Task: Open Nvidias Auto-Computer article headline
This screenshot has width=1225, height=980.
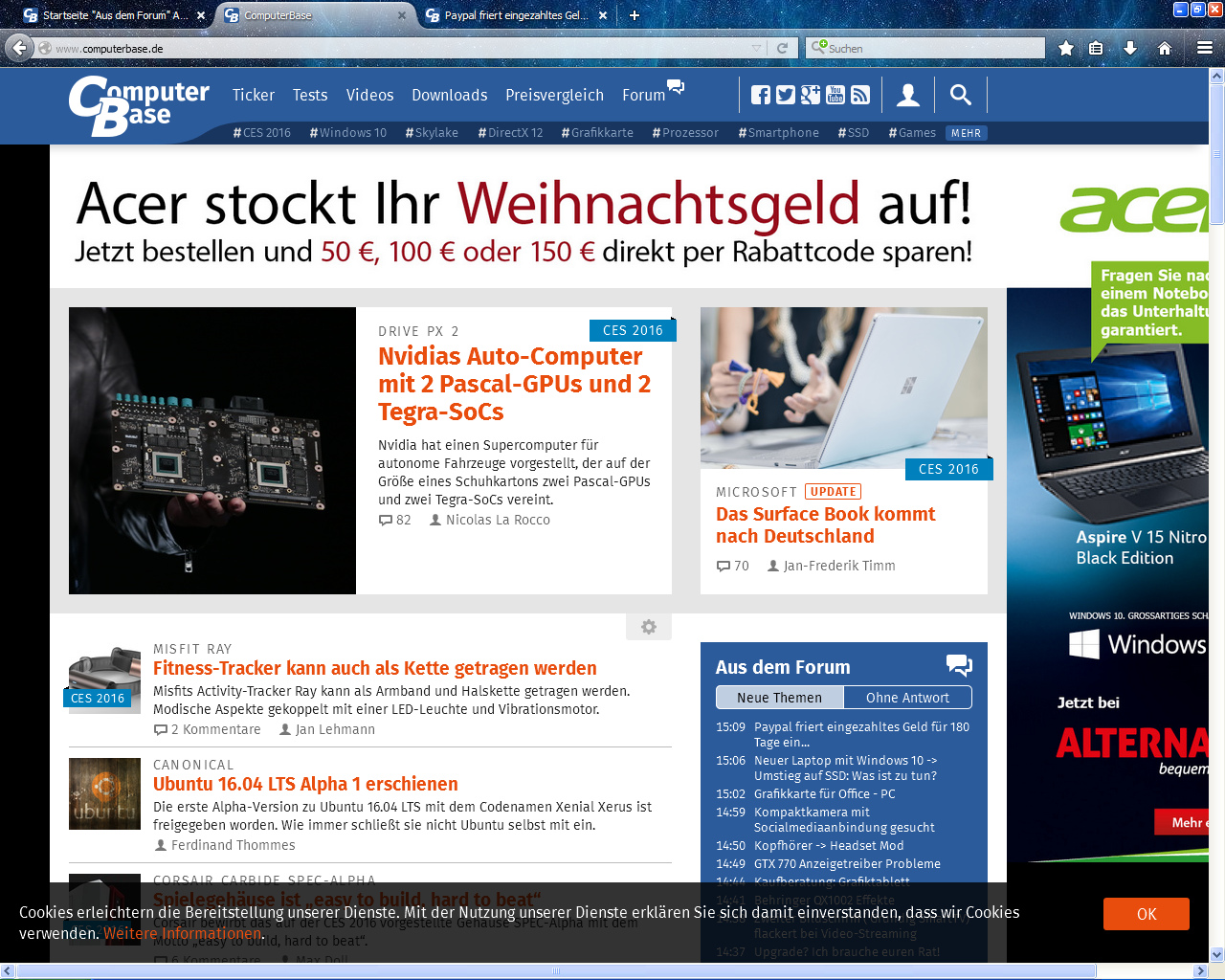Action: pos(514,384)
